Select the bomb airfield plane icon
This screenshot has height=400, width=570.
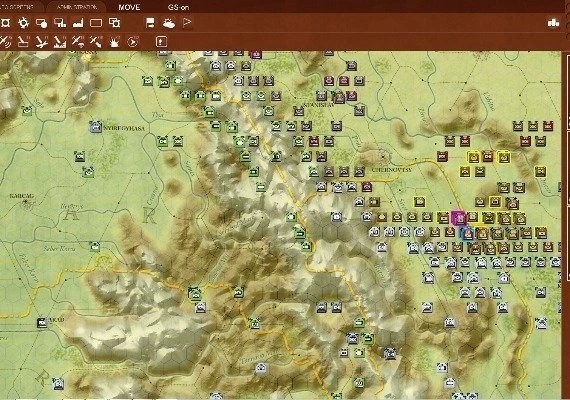pyautogui.click(x=41, y=42)
